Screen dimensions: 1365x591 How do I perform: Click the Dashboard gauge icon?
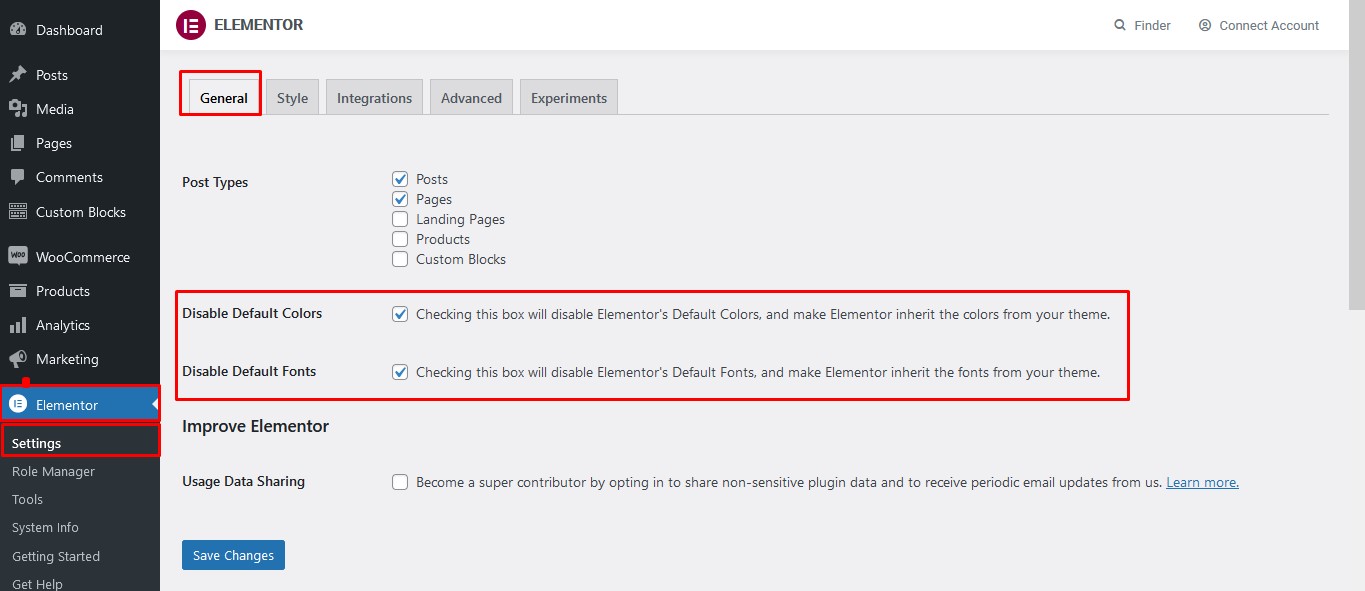click(18, 30)
